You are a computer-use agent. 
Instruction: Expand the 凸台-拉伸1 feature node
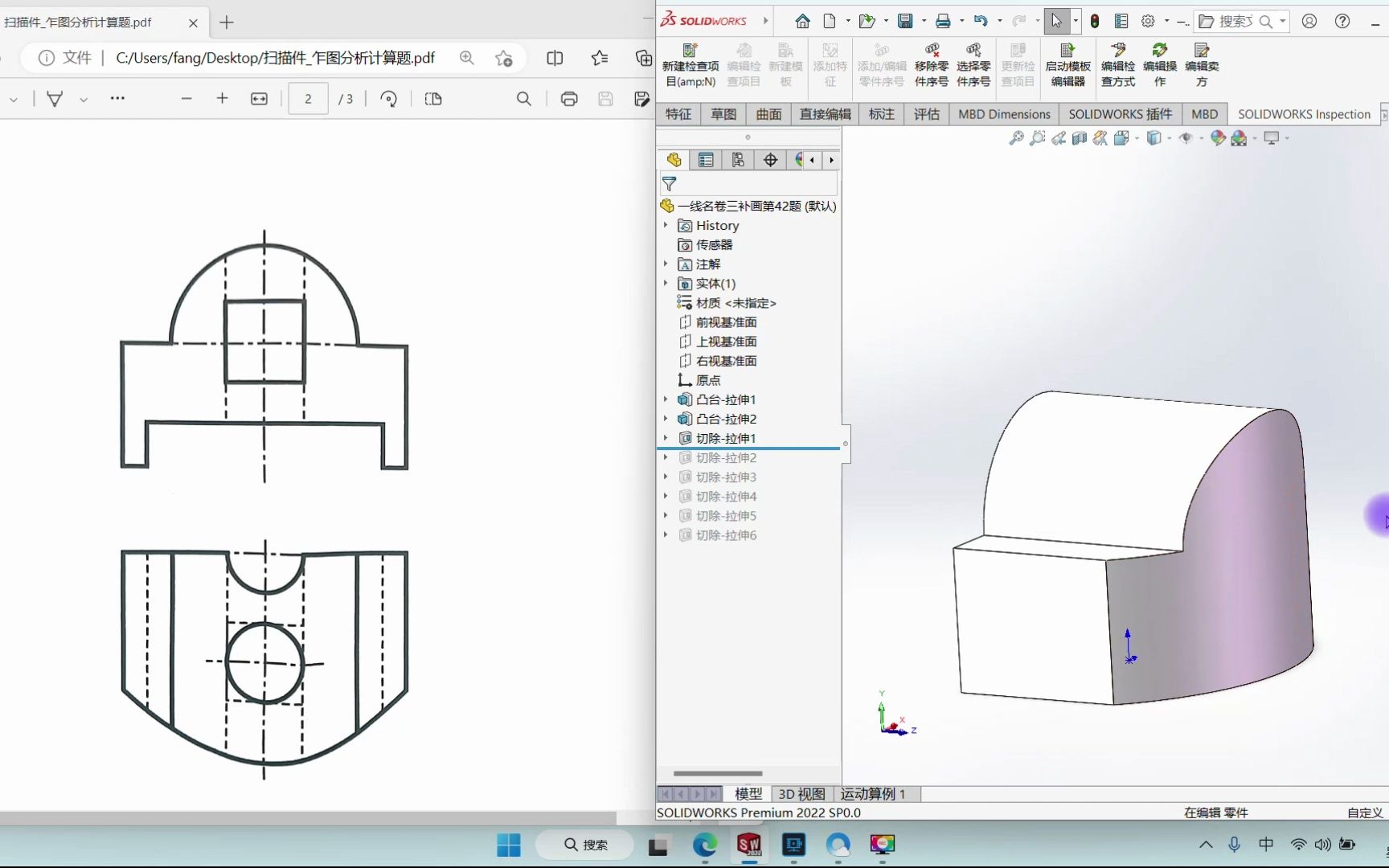[x=666, y=399]
